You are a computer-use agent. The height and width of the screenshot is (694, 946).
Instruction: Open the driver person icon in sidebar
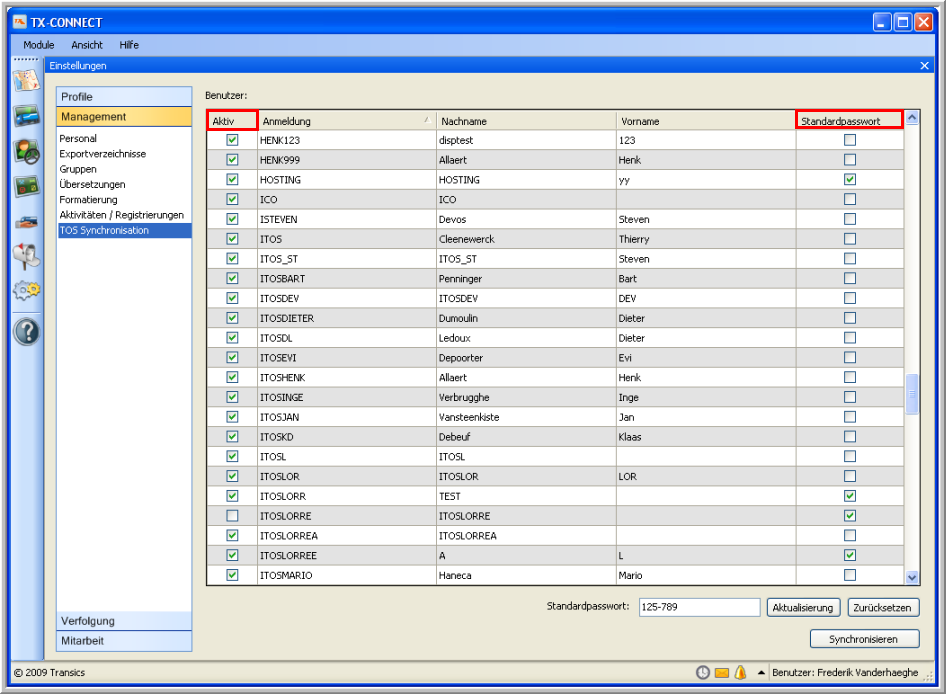coord(27,151)
